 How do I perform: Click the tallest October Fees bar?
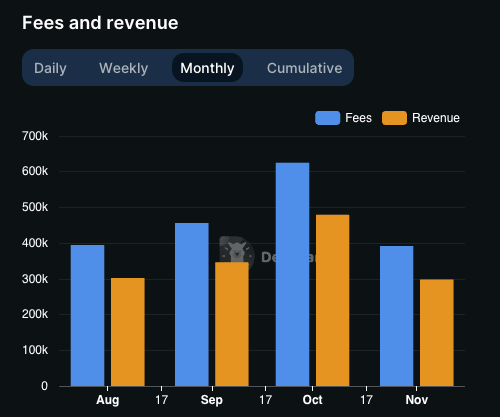point(292,274)
